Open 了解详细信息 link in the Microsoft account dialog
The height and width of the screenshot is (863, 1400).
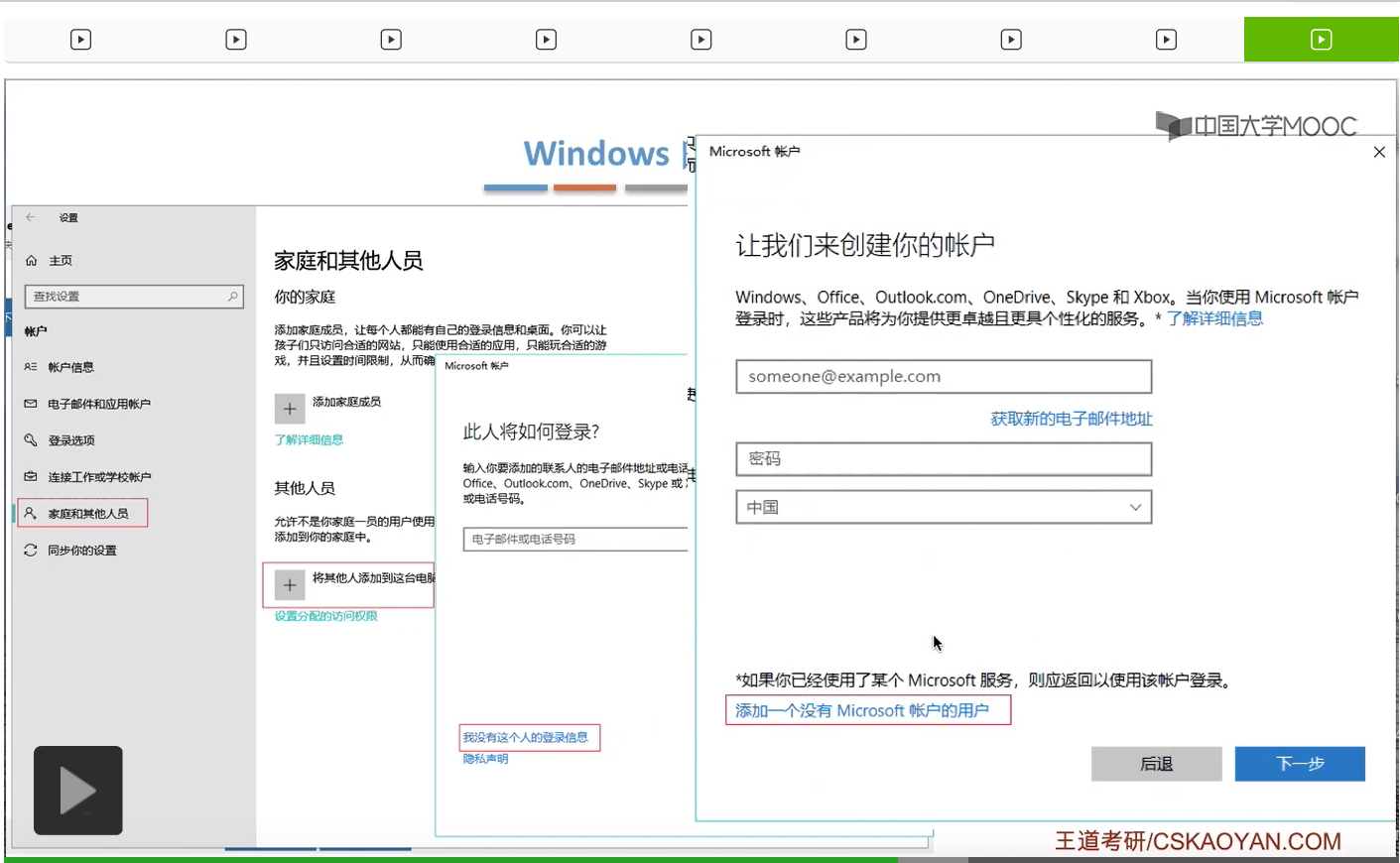[x=1214, y=318]
